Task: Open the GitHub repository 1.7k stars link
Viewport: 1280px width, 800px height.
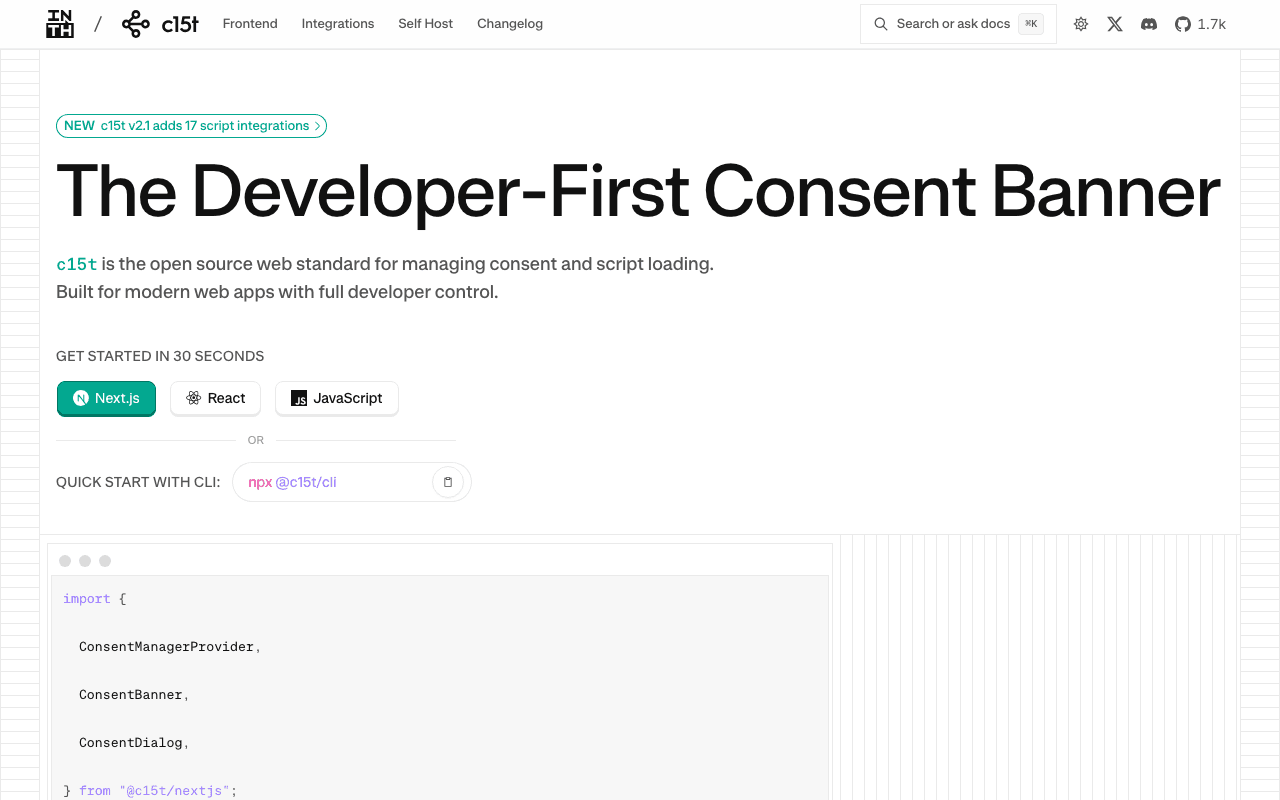Action: (x=1200, y=24)
